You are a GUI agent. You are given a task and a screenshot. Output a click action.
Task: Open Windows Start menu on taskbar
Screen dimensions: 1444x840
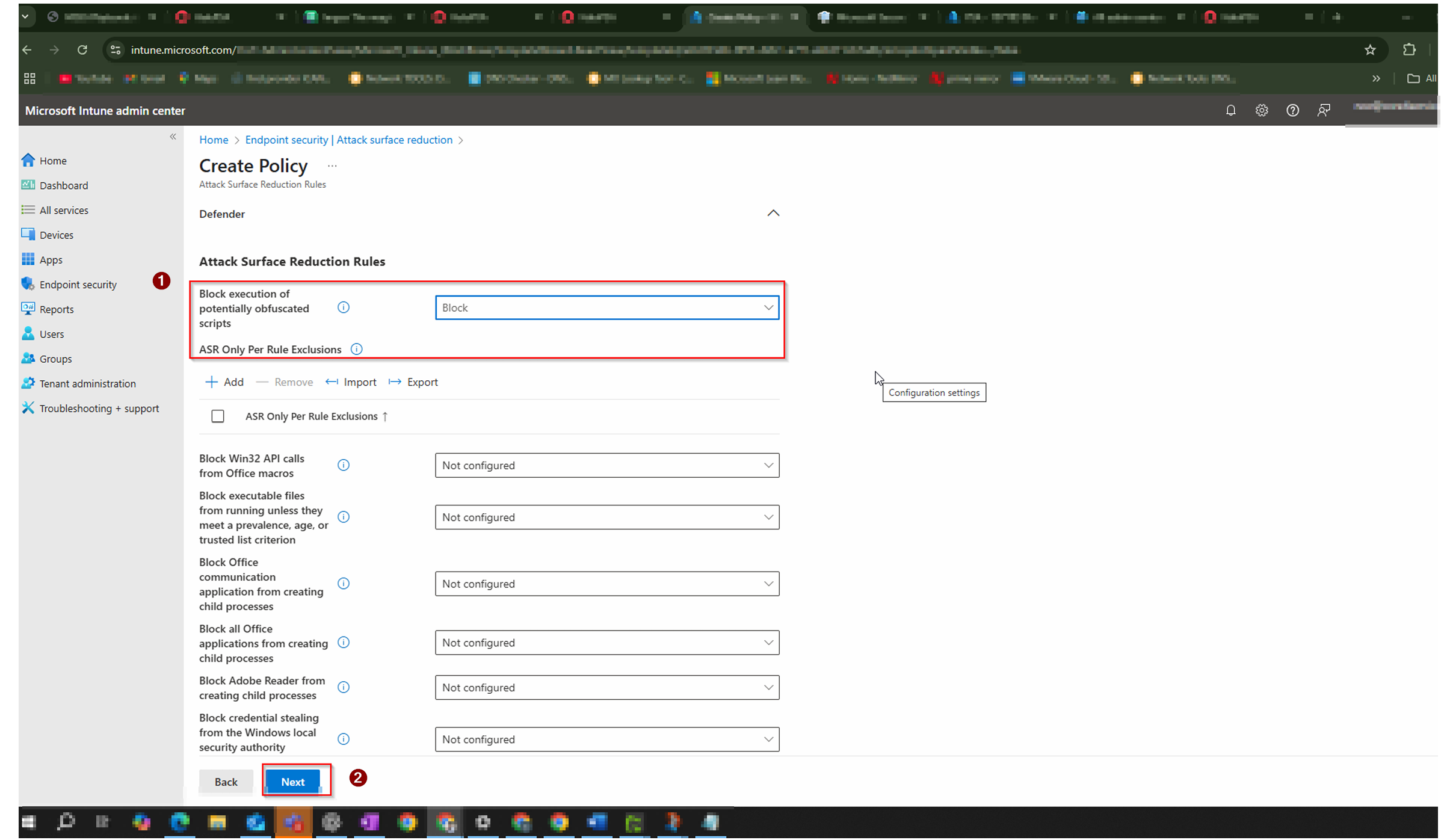pyautogui.click(x=29, y=822)
